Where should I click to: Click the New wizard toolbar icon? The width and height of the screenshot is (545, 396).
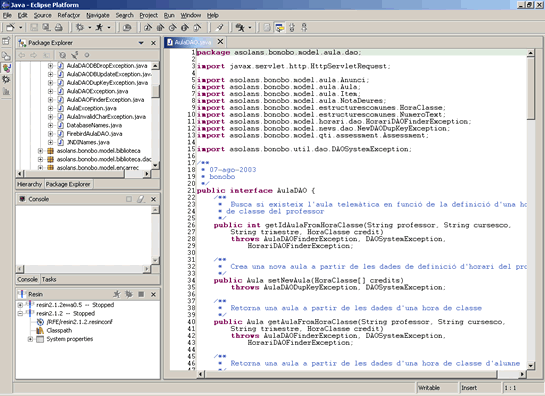10,27
